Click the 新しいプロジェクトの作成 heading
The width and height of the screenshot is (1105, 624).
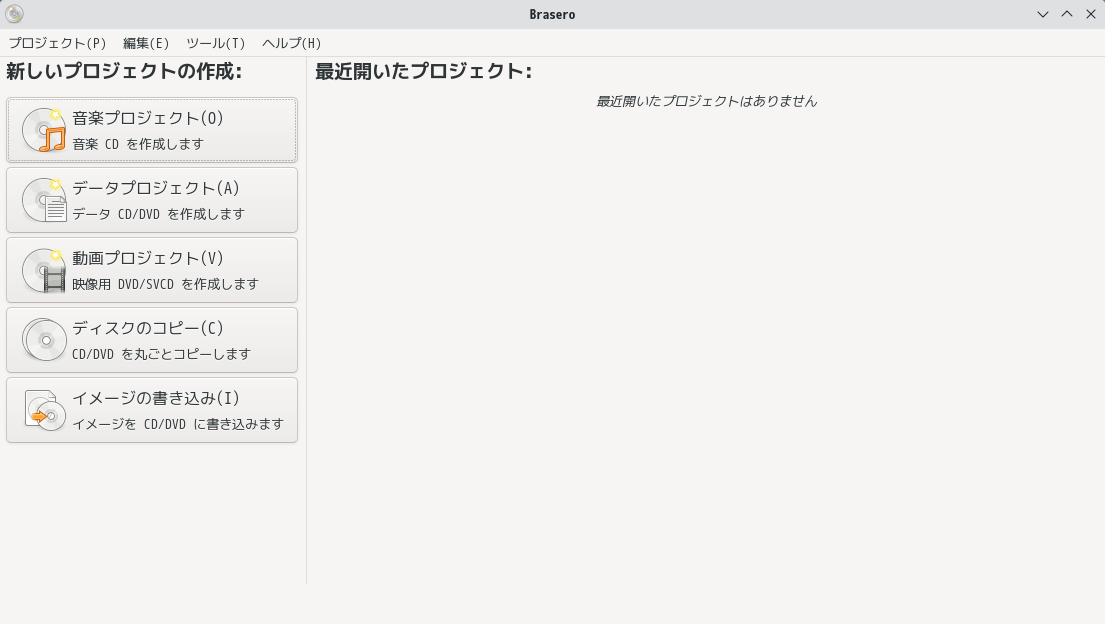pyautogui.click(x=124, y=71)
